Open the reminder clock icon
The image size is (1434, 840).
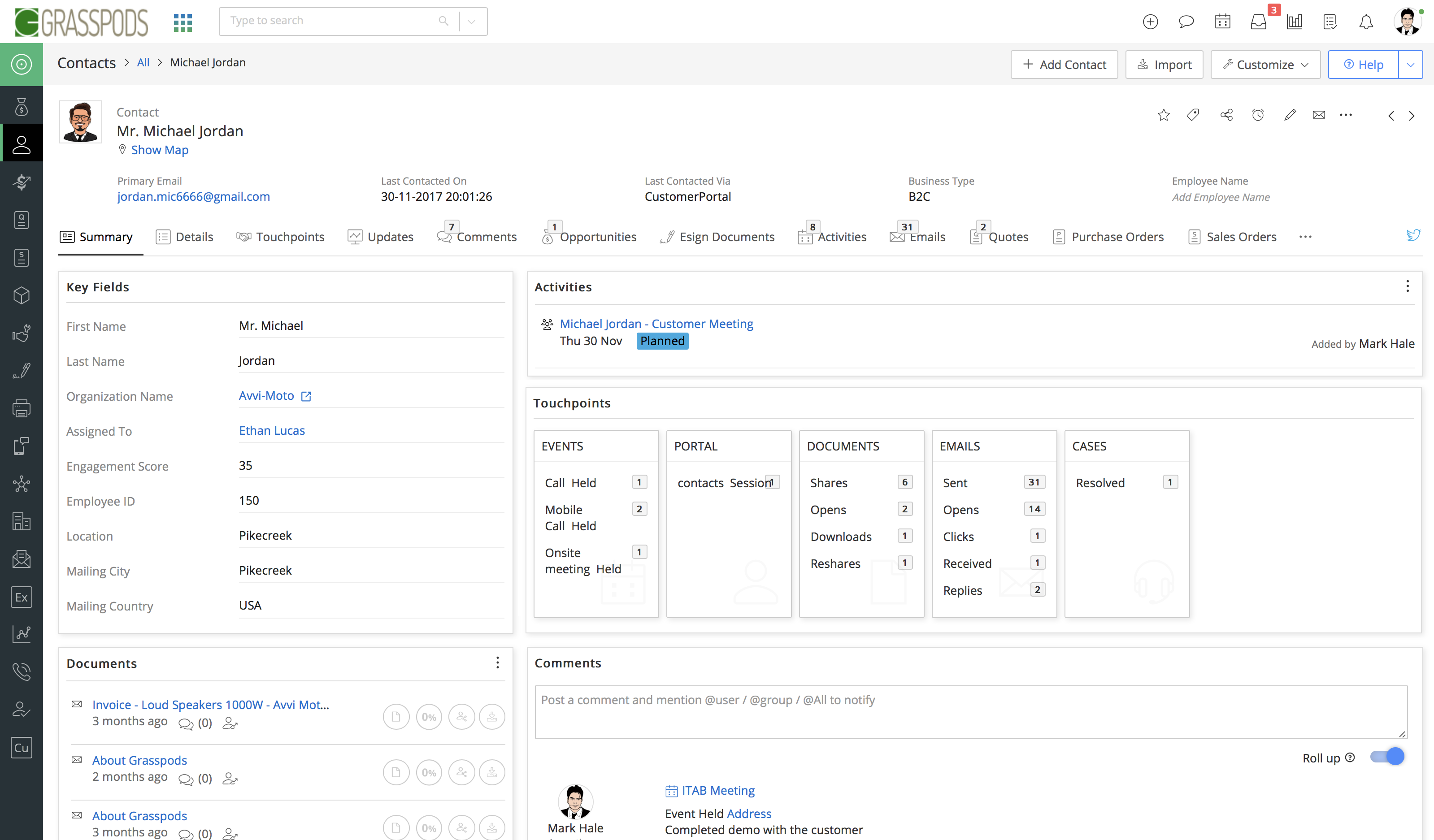[1258, 116]
